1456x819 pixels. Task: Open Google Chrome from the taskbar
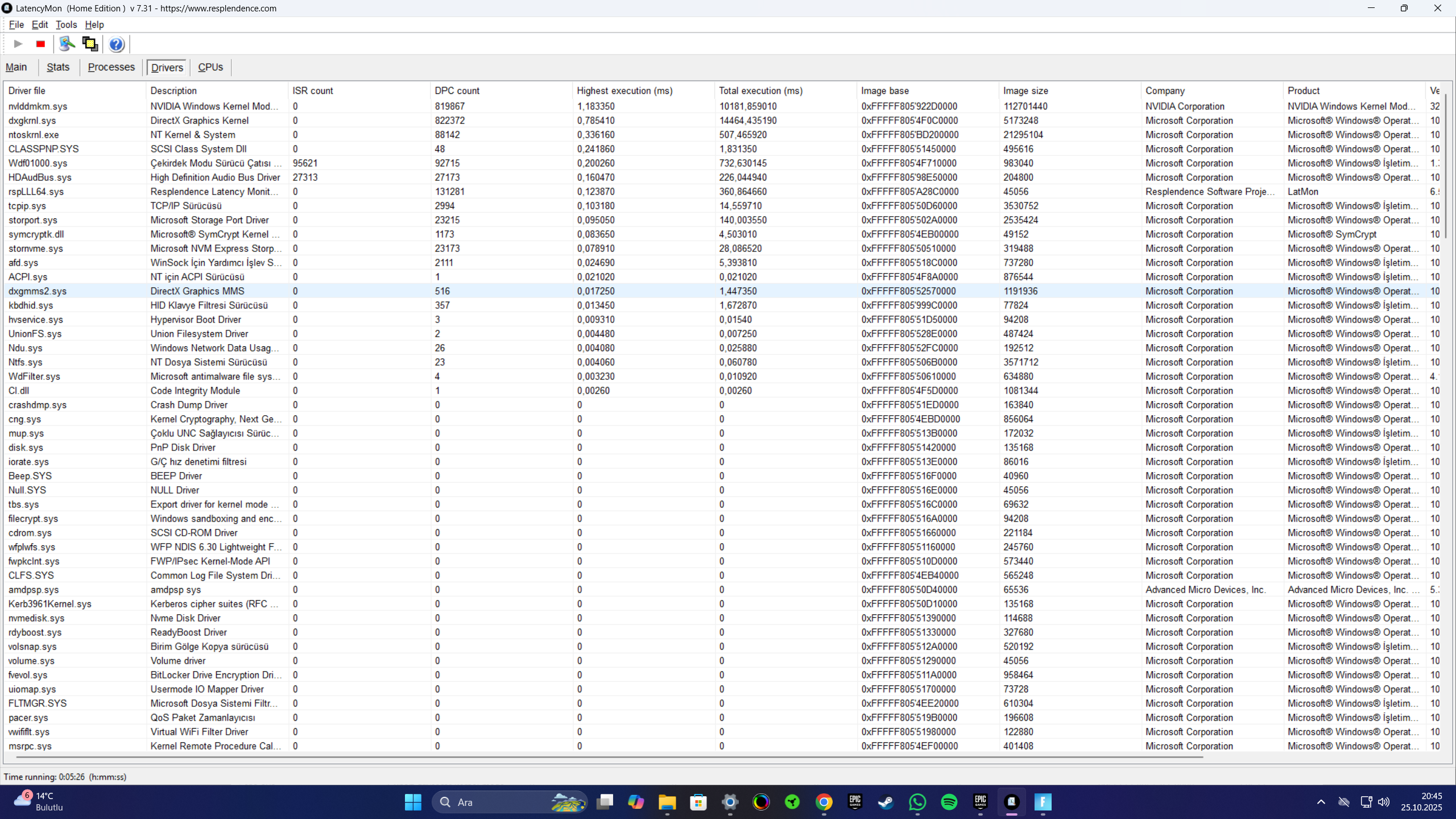824,802
